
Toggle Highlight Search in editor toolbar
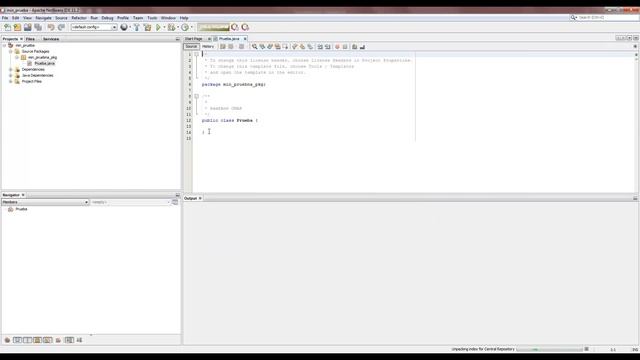click(x=278, y=47)
